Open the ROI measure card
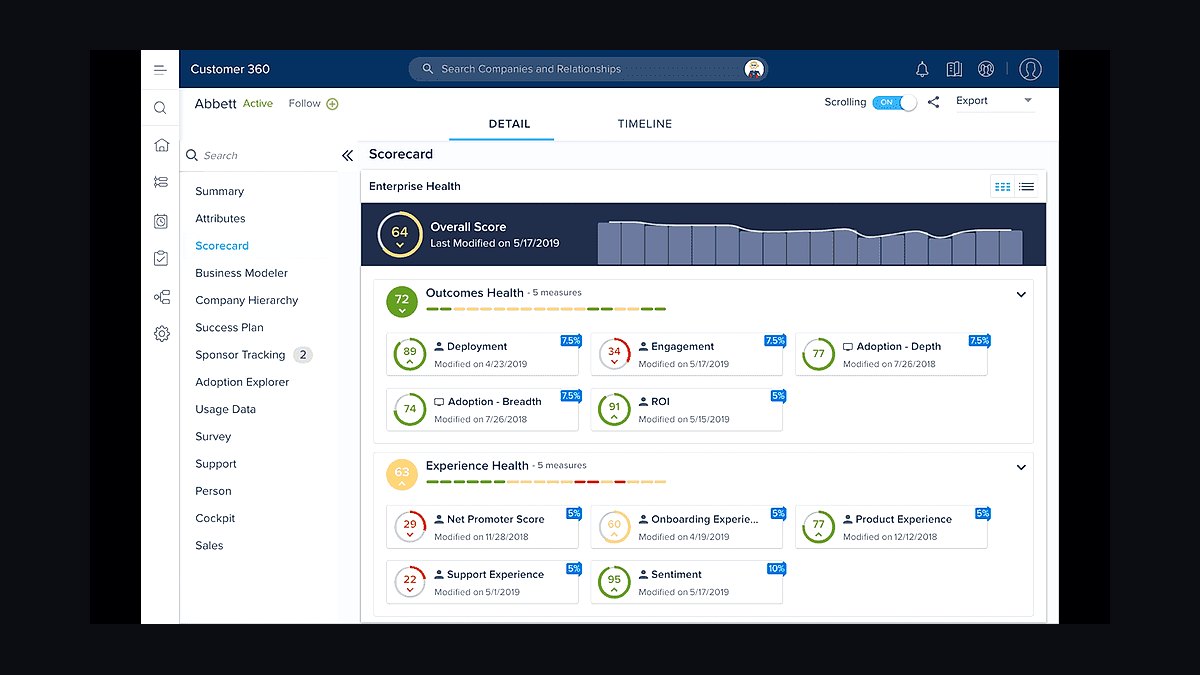This screenshot has width=1200, height=675. (686, 409)
